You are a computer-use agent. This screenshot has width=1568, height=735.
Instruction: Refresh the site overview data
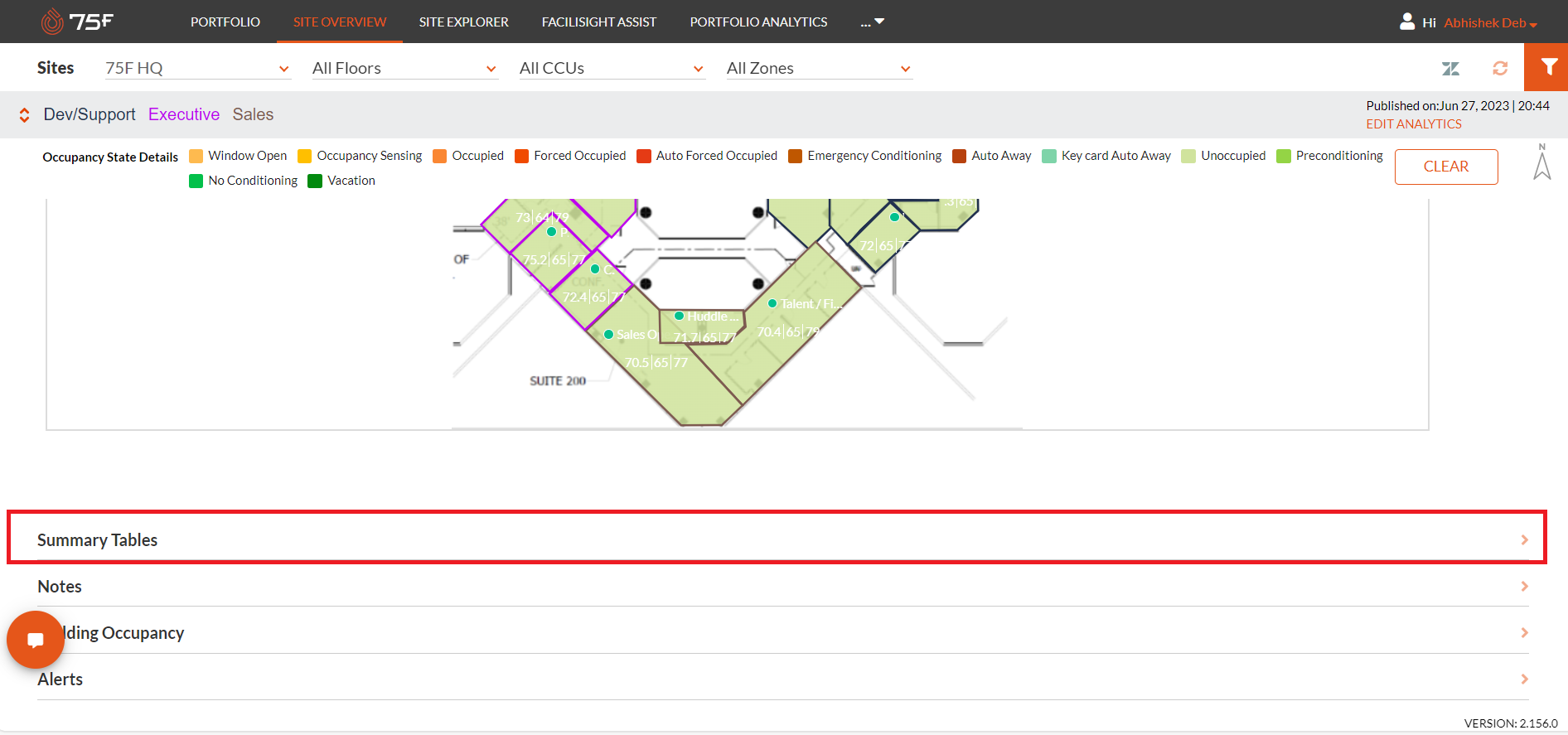[x=1500, y=68]
